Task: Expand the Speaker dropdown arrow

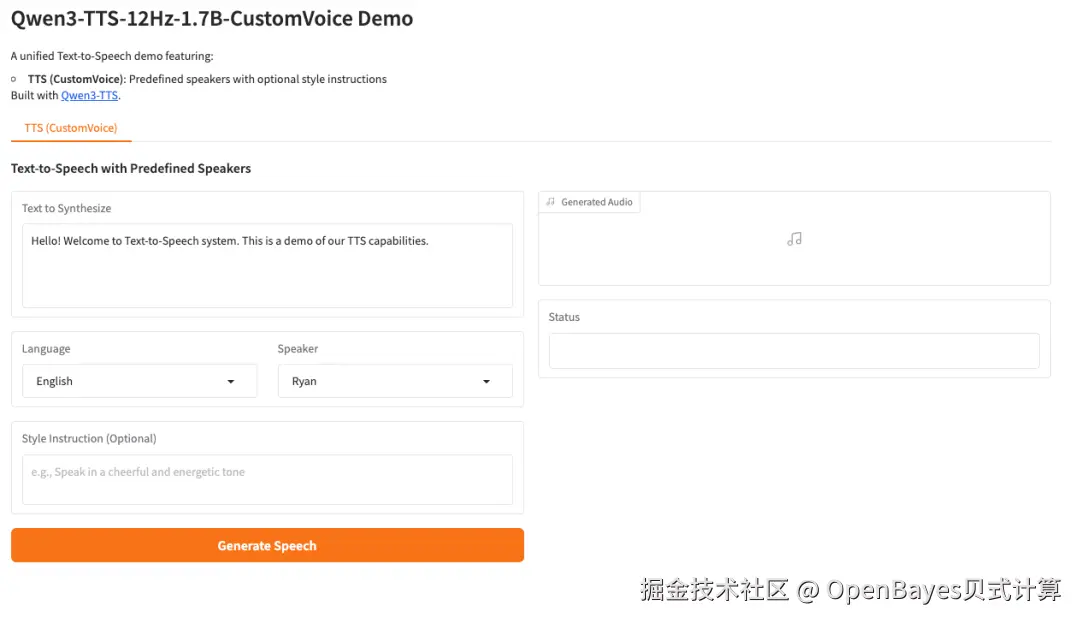Action: coord(487,381)
